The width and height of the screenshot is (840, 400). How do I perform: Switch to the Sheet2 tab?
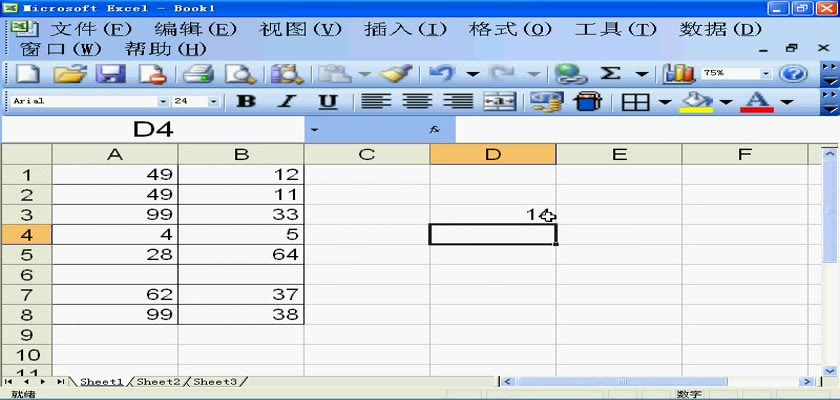[x=158, y=382]
